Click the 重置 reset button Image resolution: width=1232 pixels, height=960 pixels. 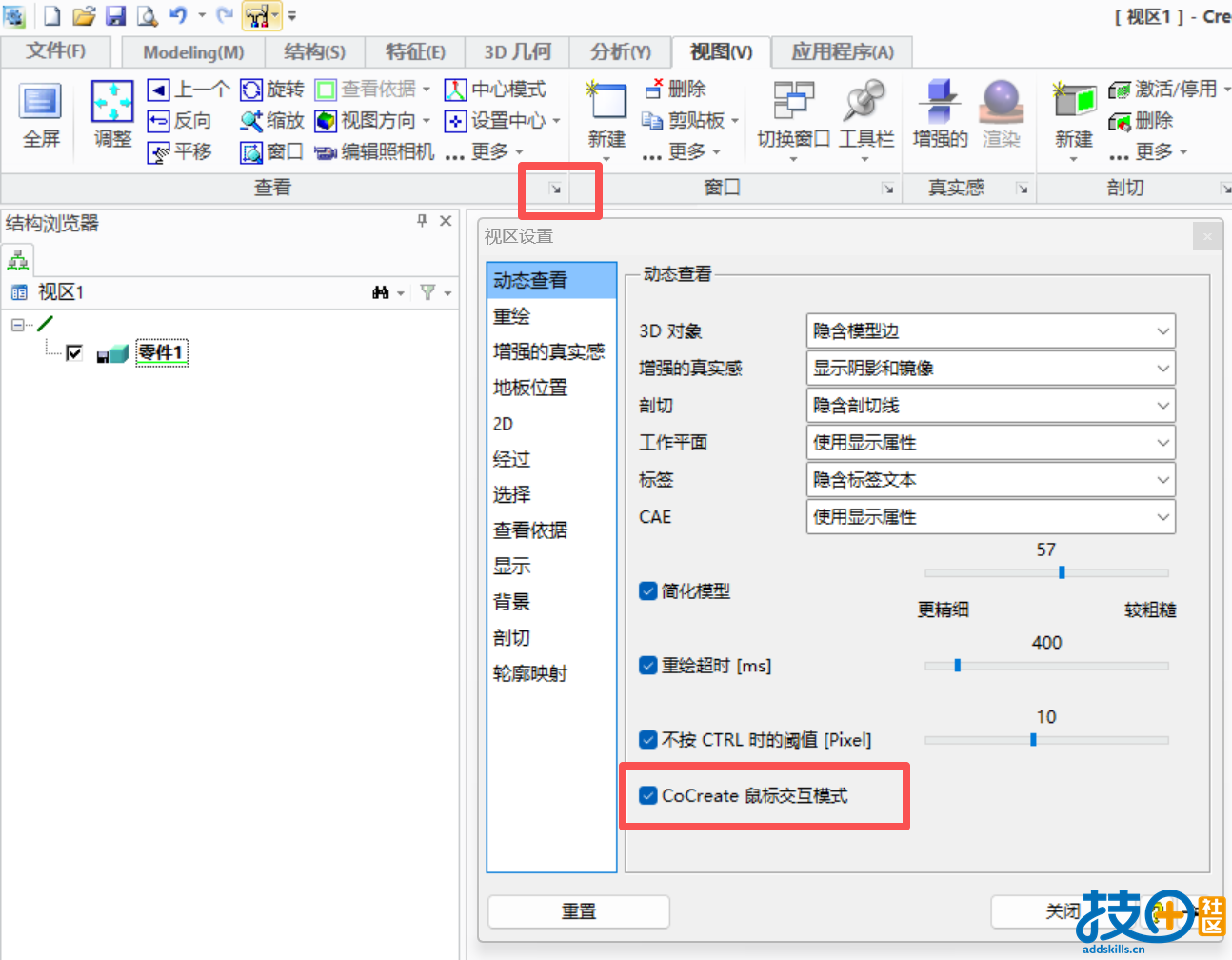579,911
